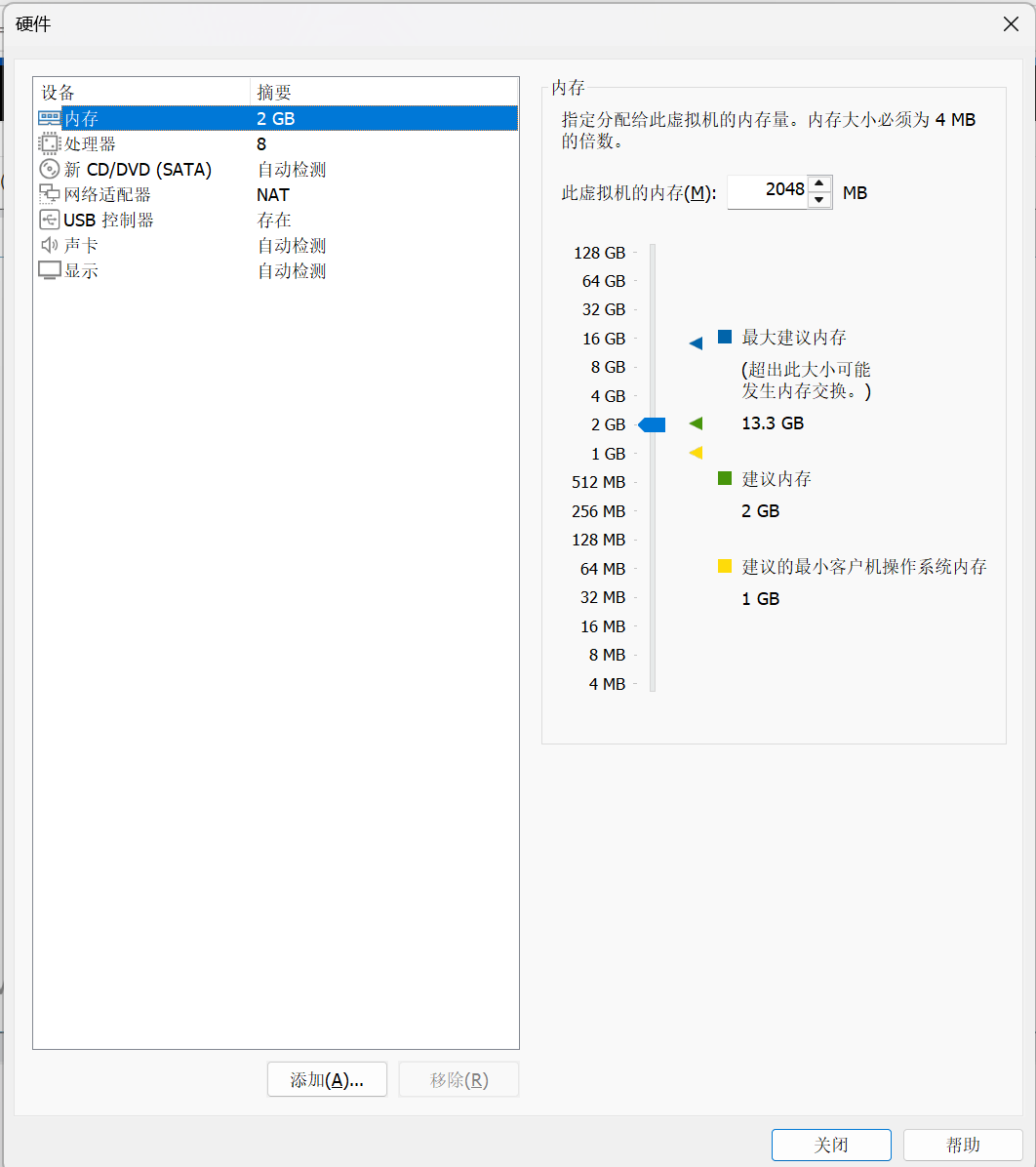Close the 硬件 dialog with the X
The width and height of the screenshot is (1036, 1167).
1011,23
